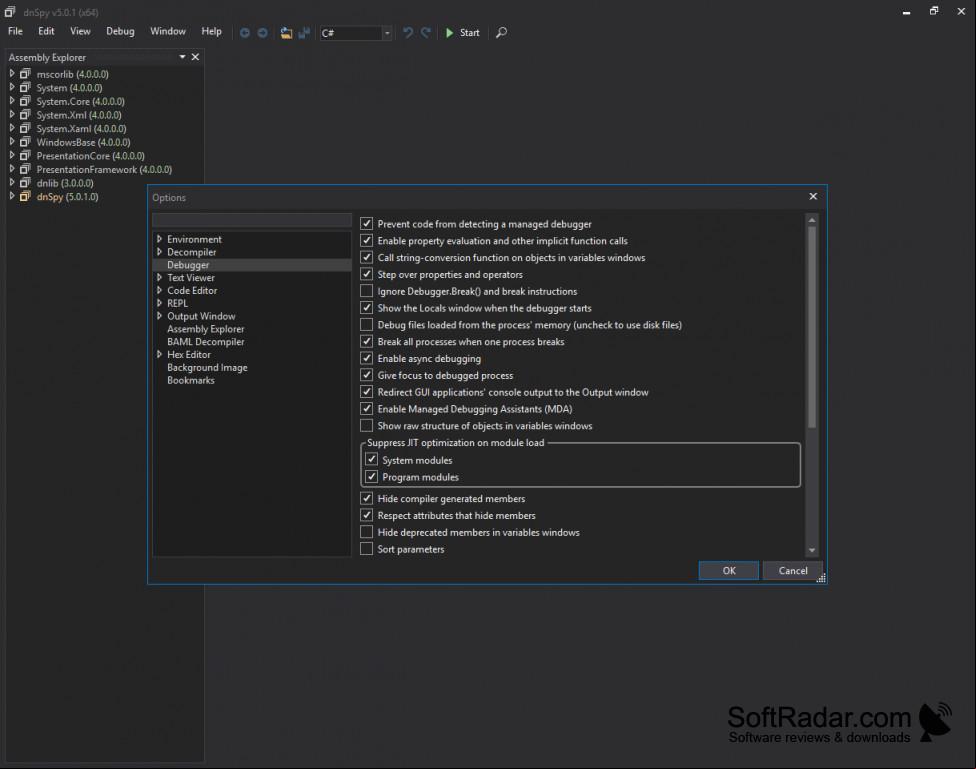The image size is (976, 769).
Task: Expand the PresentationCore assembly node
Action: pyautogui.click(x=12, y=155)
